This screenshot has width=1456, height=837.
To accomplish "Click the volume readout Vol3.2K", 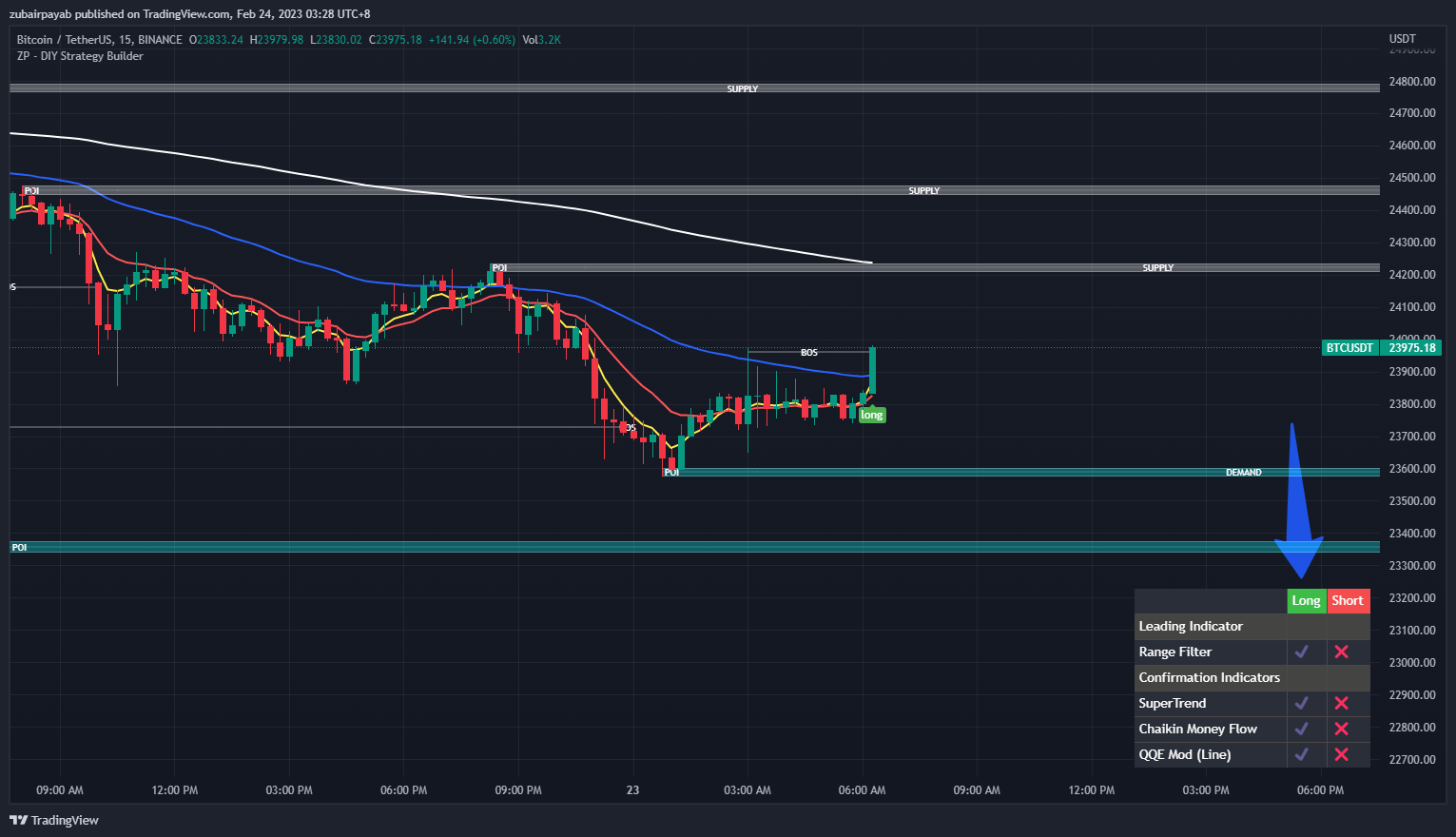I will 542,40.
